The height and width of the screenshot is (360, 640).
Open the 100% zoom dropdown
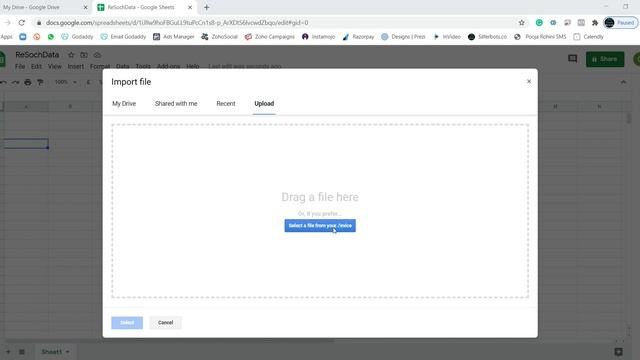click(65, 82)
